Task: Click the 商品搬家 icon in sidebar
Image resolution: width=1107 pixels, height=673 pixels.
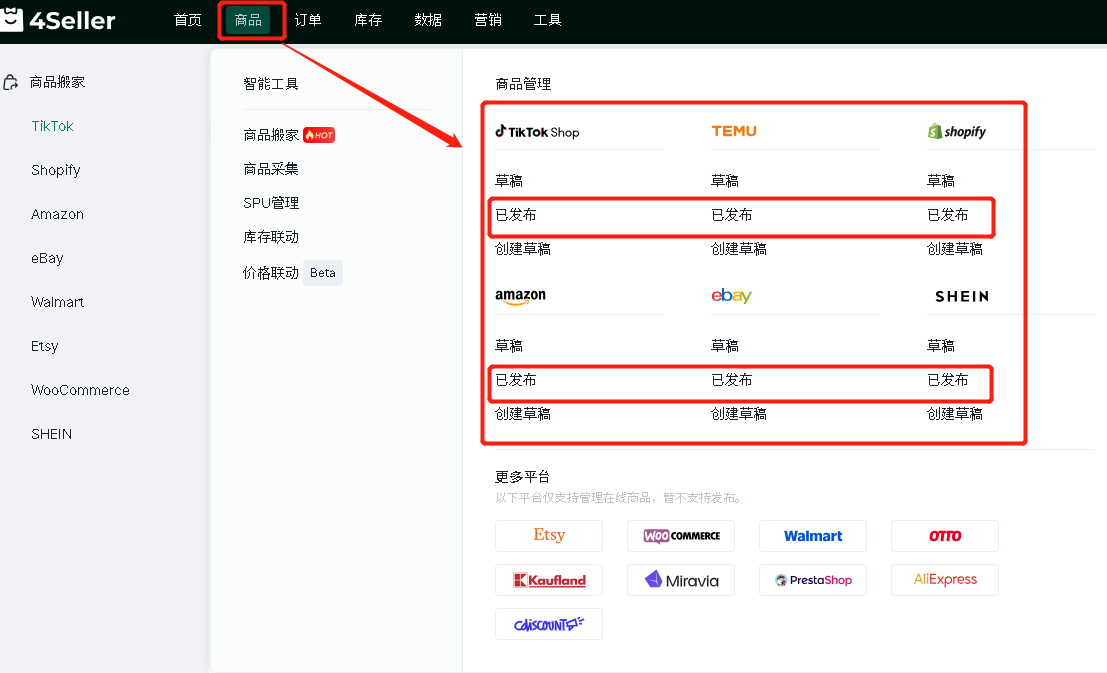Action: coord(10,83)
